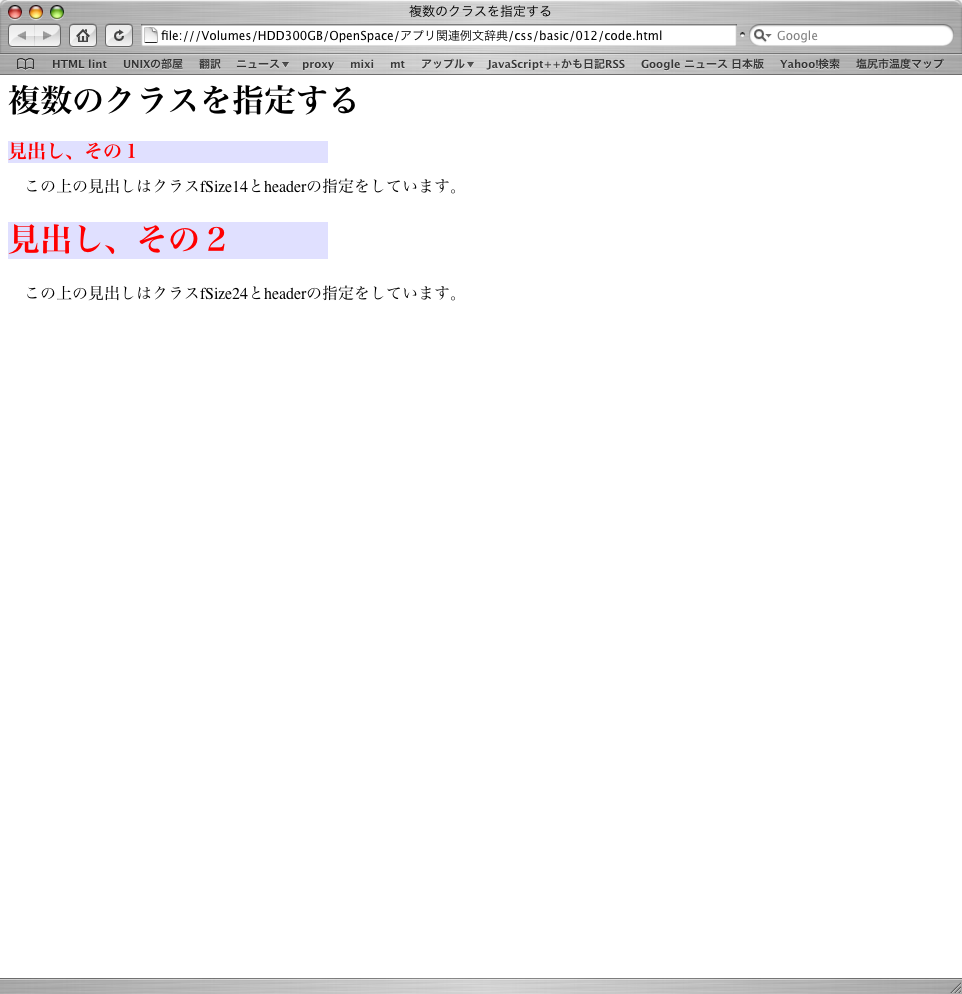Screen dimensions: 962x994
Task: Click into the Google search field
Action: [x=851, y=36]
